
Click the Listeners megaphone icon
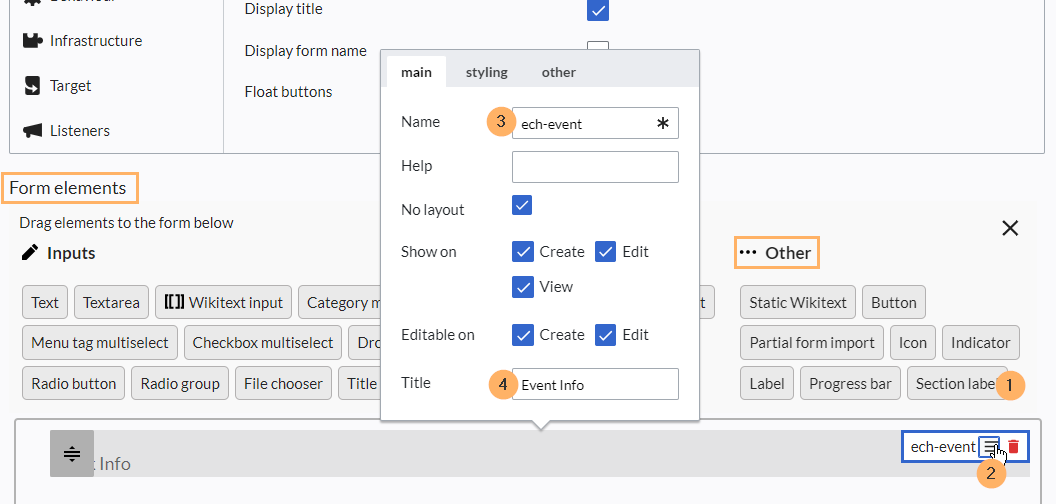coord(32,131)
